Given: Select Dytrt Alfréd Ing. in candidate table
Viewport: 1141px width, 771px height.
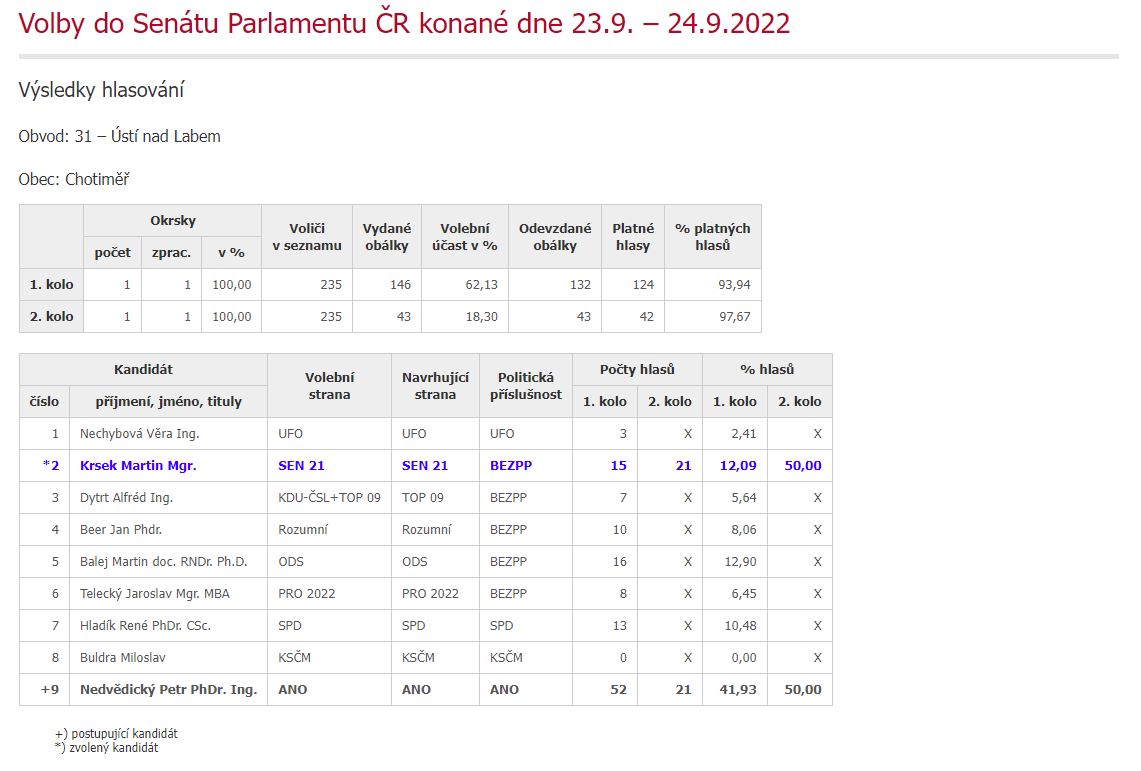Looking at the screenshot, I should 126,497.
